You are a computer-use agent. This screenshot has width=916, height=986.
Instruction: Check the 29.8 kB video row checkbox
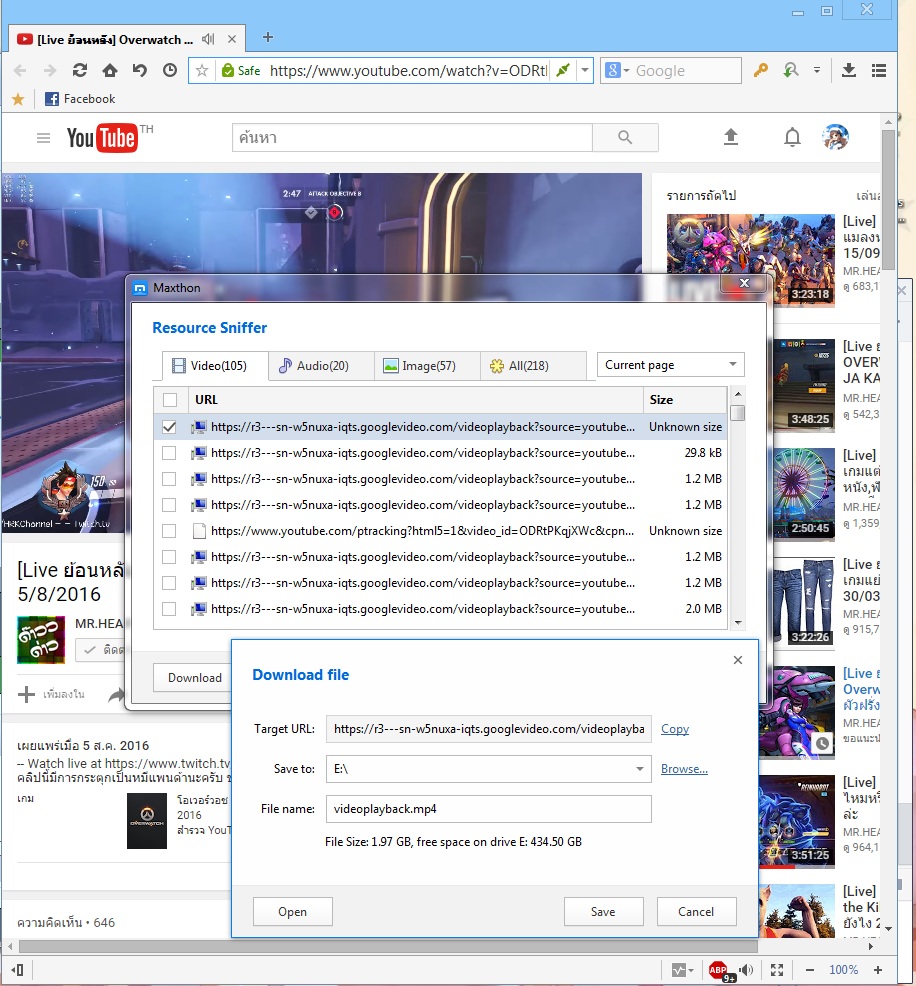(169, 453)
